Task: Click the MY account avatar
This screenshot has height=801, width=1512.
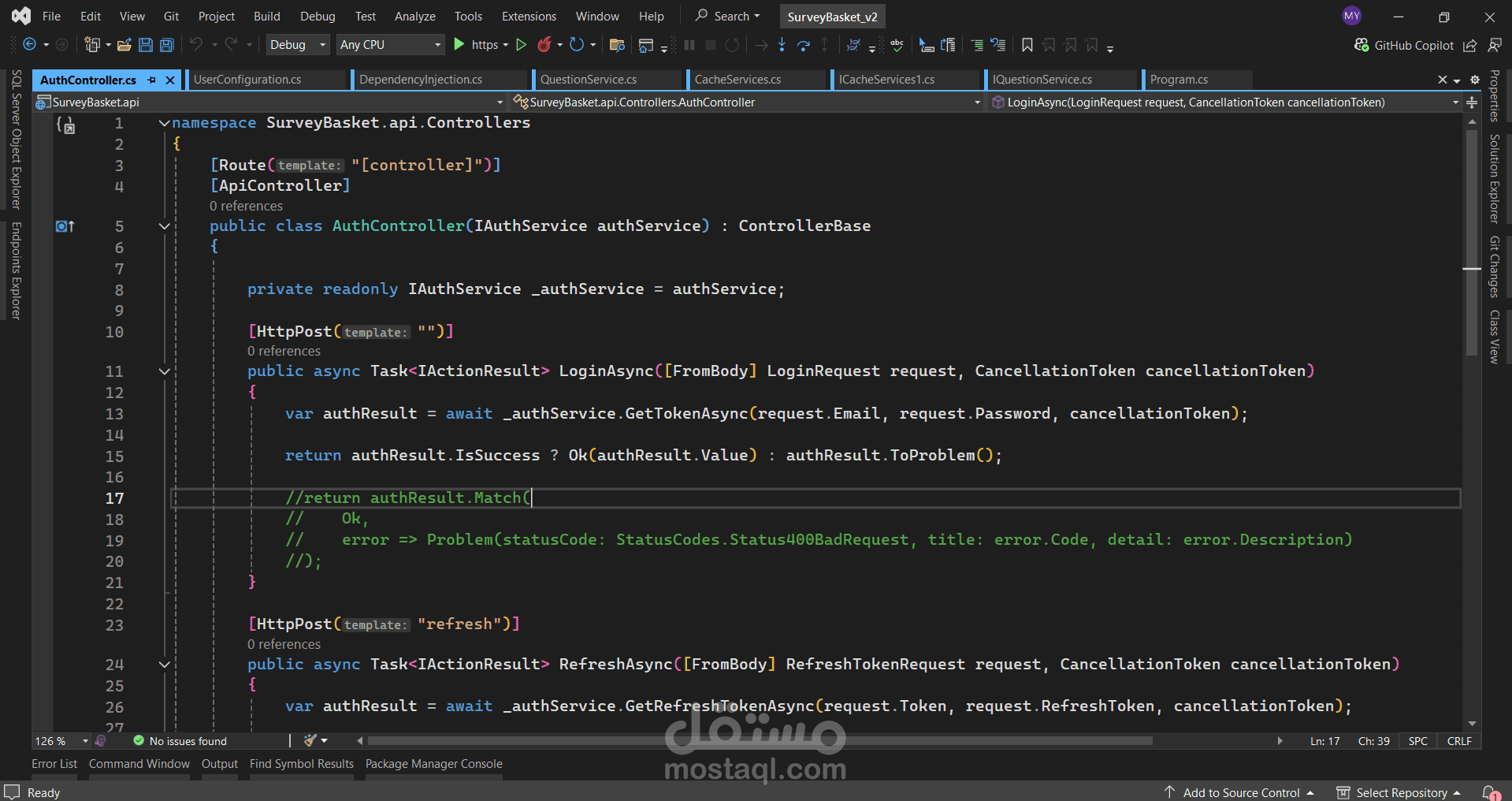Action: 1352,16
